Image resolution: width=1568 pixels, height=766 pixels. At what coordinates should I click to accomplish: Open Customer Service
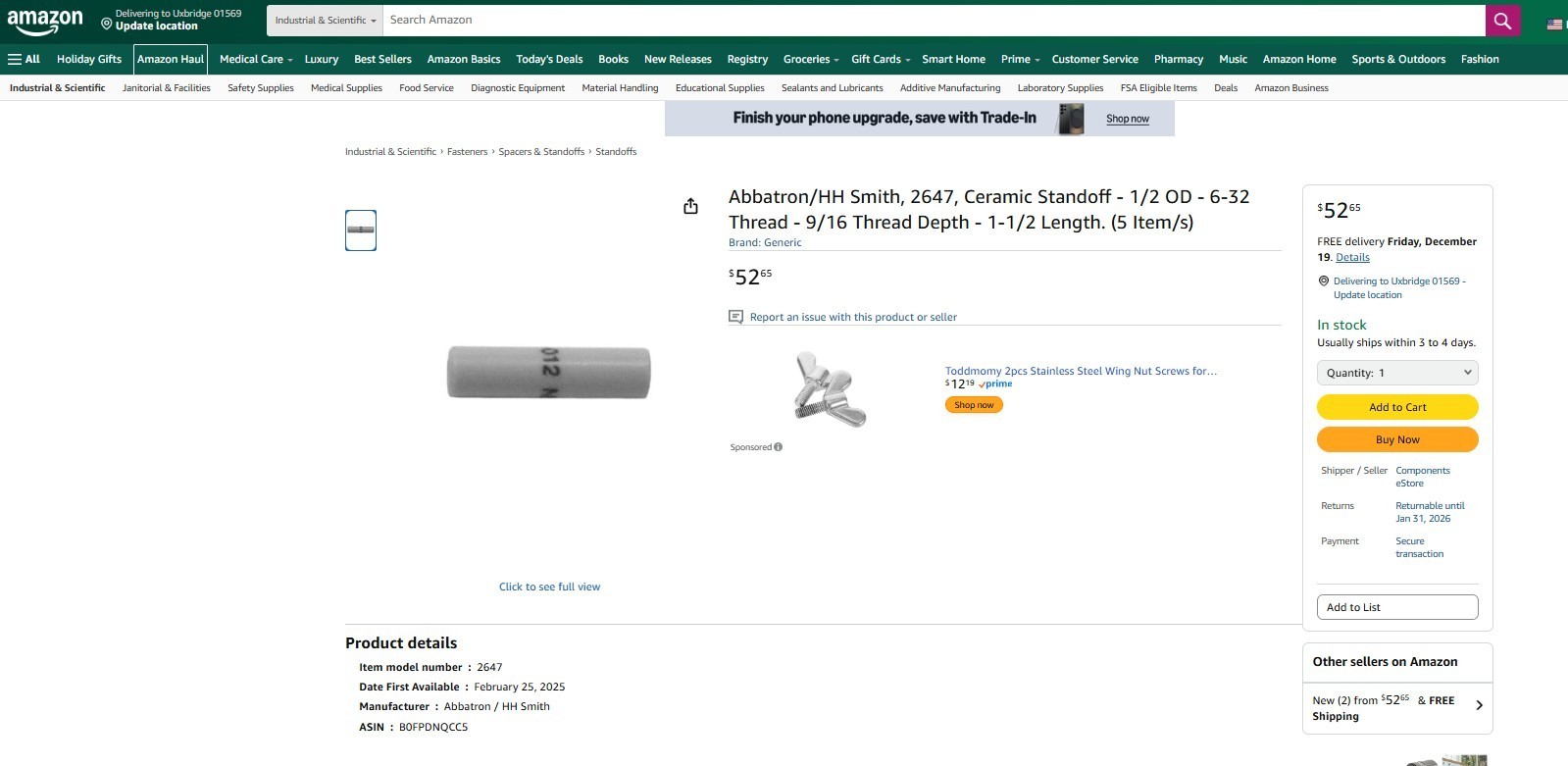(x=1094, y=59)
